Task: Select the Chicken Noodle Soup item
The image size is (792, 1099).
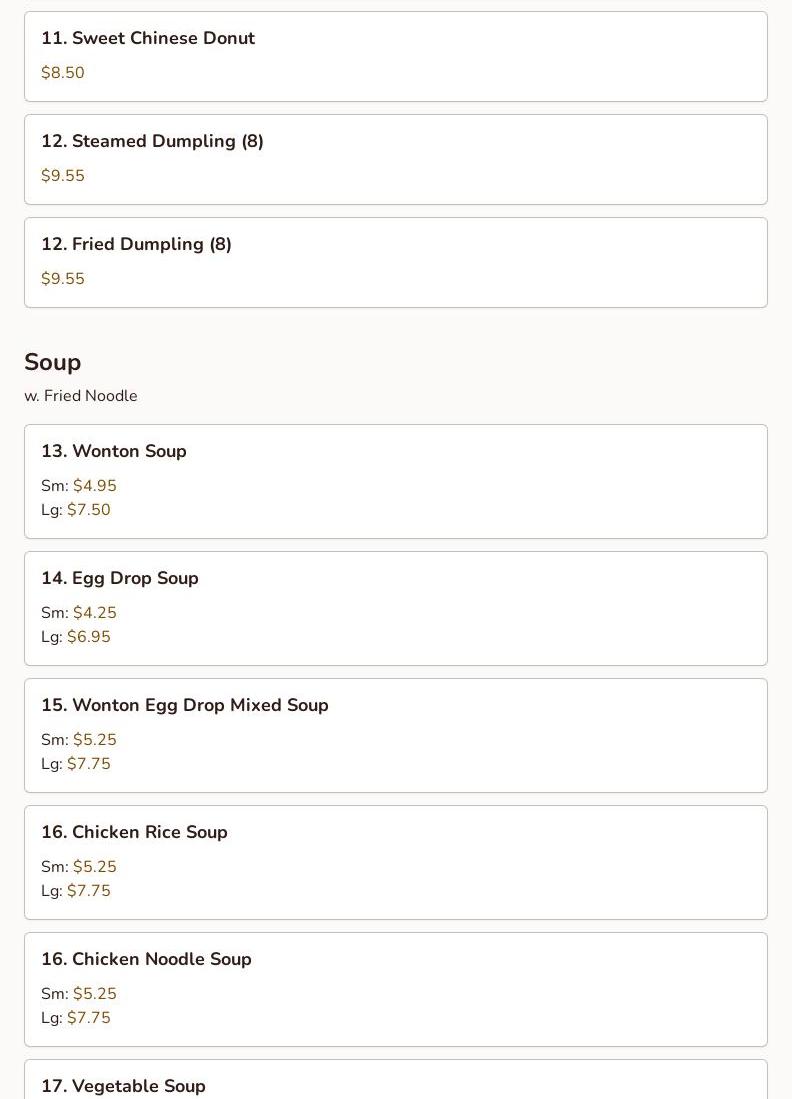Action: (396, 989)
